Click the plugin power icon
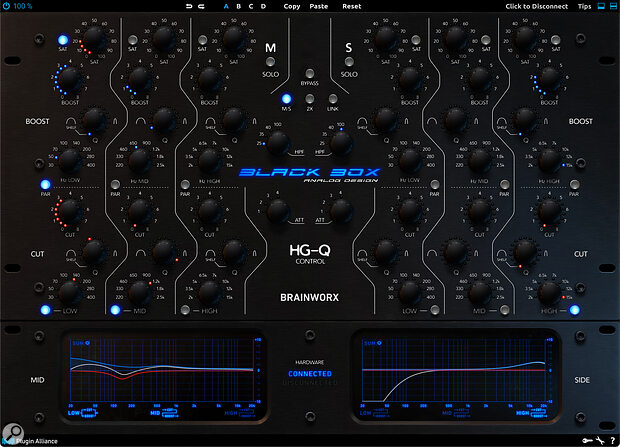This screenshot has height=447, width=620. (x=6, y=6)
